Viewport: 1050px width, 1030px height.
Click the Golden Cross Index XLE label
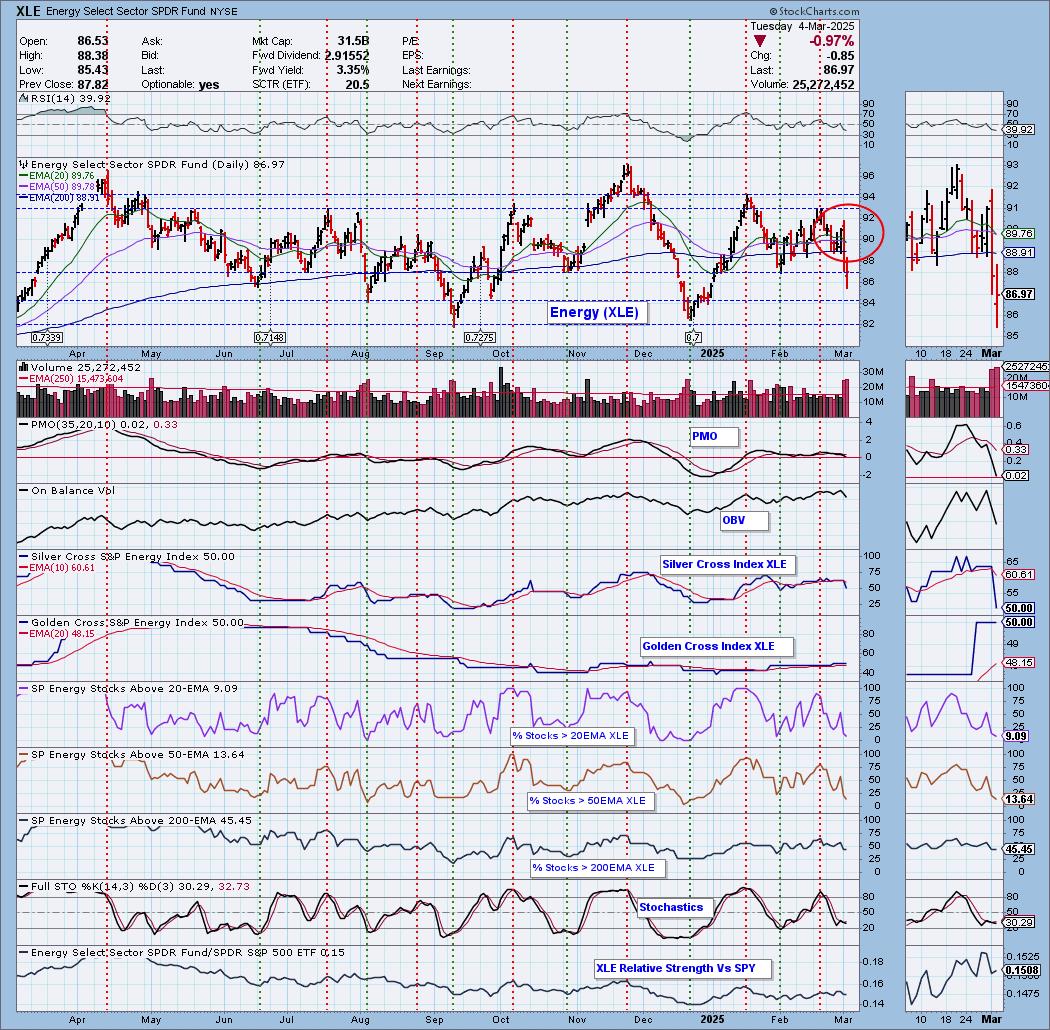pos(717,647)
